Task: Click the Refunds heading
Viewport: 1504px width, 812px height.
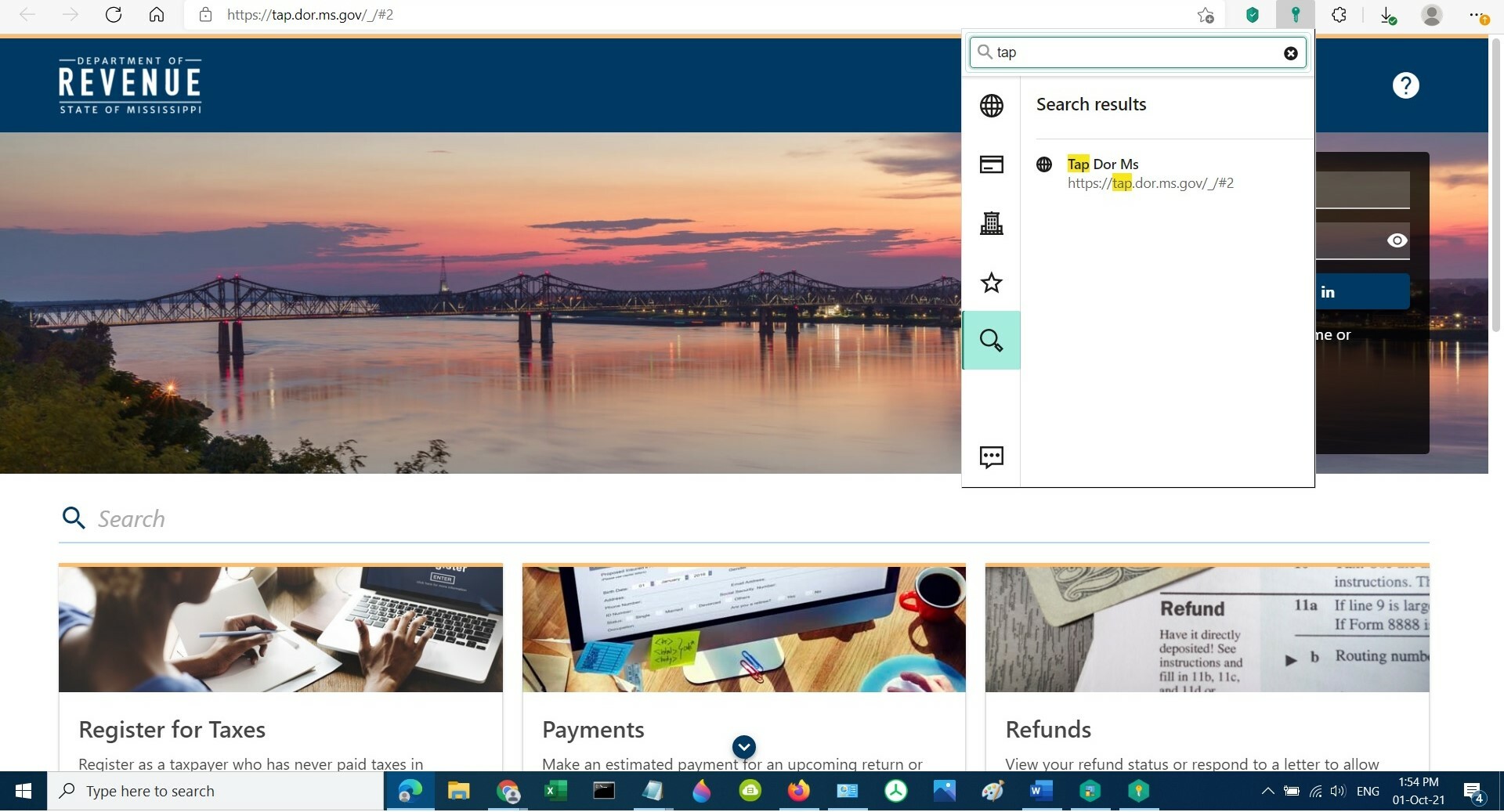Action: (1048, 730)
